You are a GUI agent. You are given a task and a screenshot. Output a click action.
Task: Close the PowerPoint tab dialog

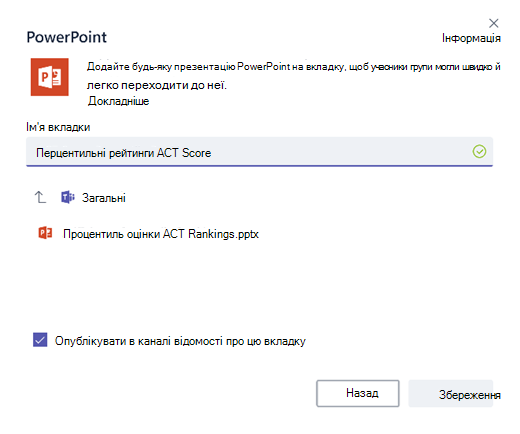[494, 23]
